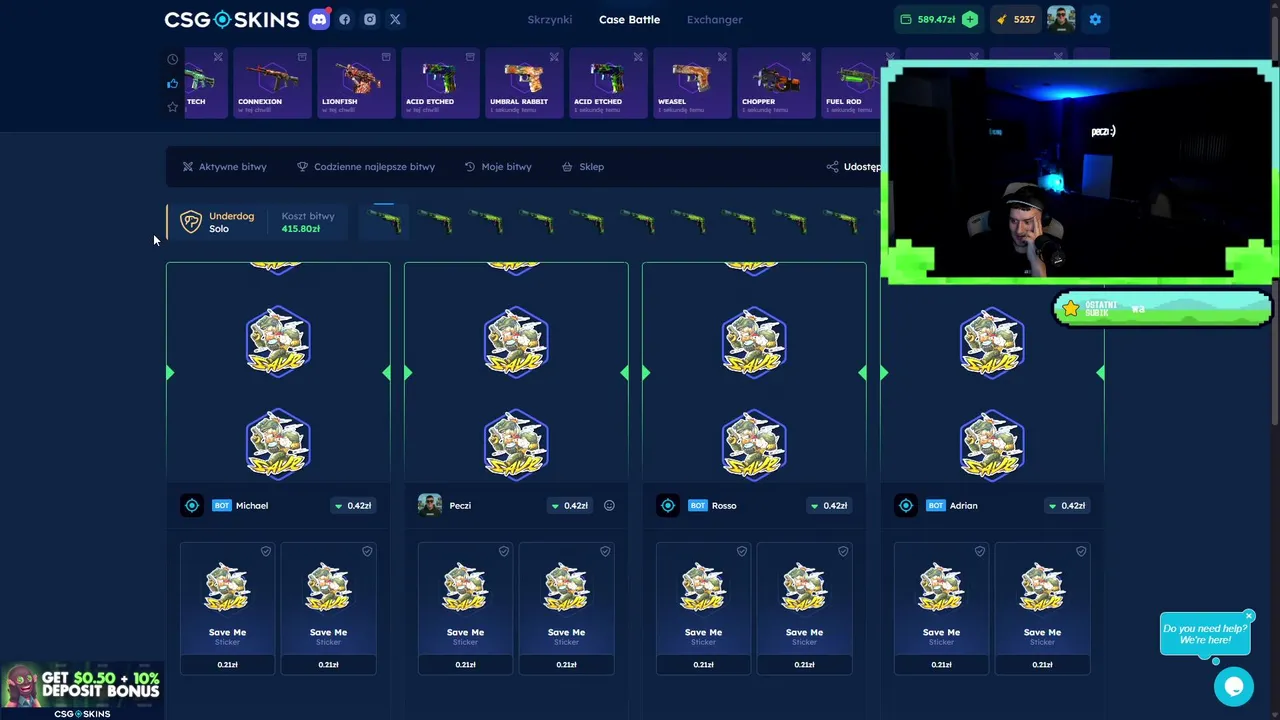Select recent drops clock icon
This screenshot has height=720, width=1280.
pos(172,59)
